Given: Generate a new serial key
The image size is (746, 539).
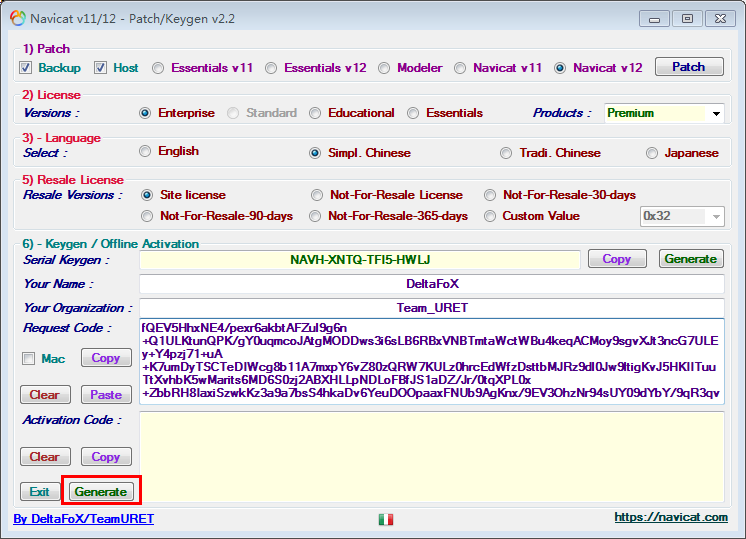Looking at the screenshot, I should click(691, 259).
